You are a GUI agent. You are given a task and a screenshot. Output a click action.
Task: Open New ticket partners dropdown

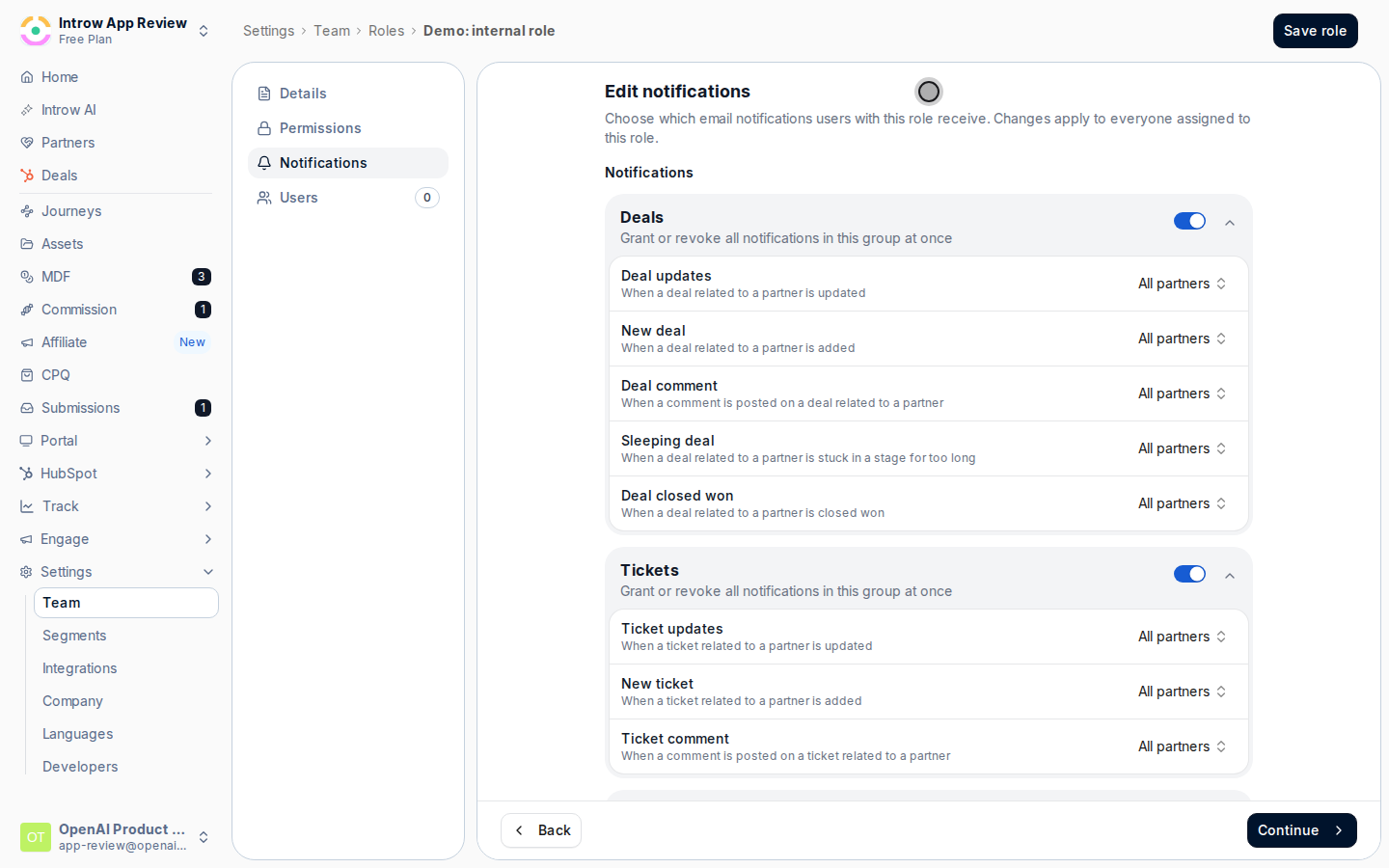point(1183,692)
